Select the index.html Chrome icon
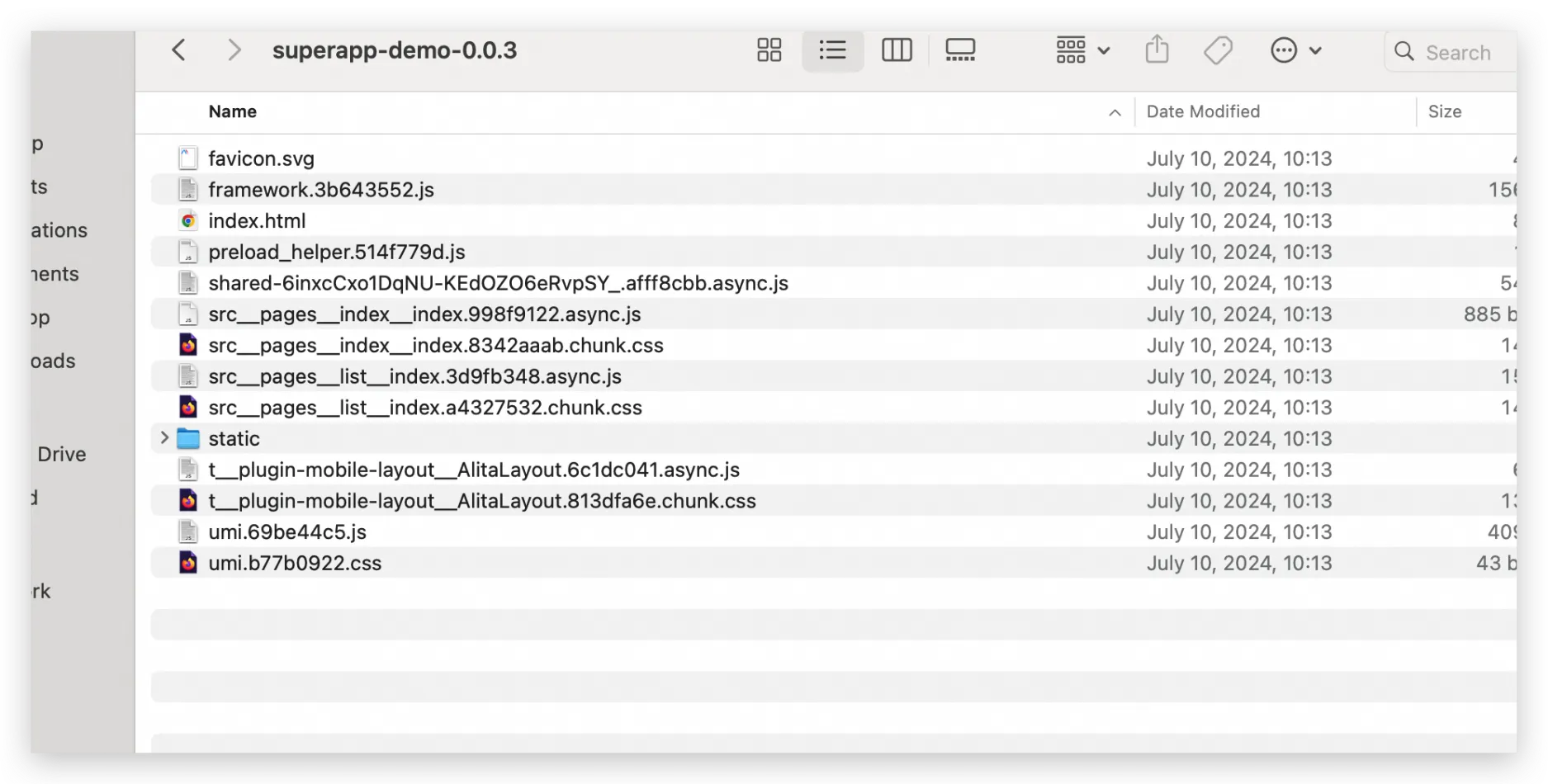Image resolution: width=1548 pixels, height=784 pixels. (x=188, y=221)
